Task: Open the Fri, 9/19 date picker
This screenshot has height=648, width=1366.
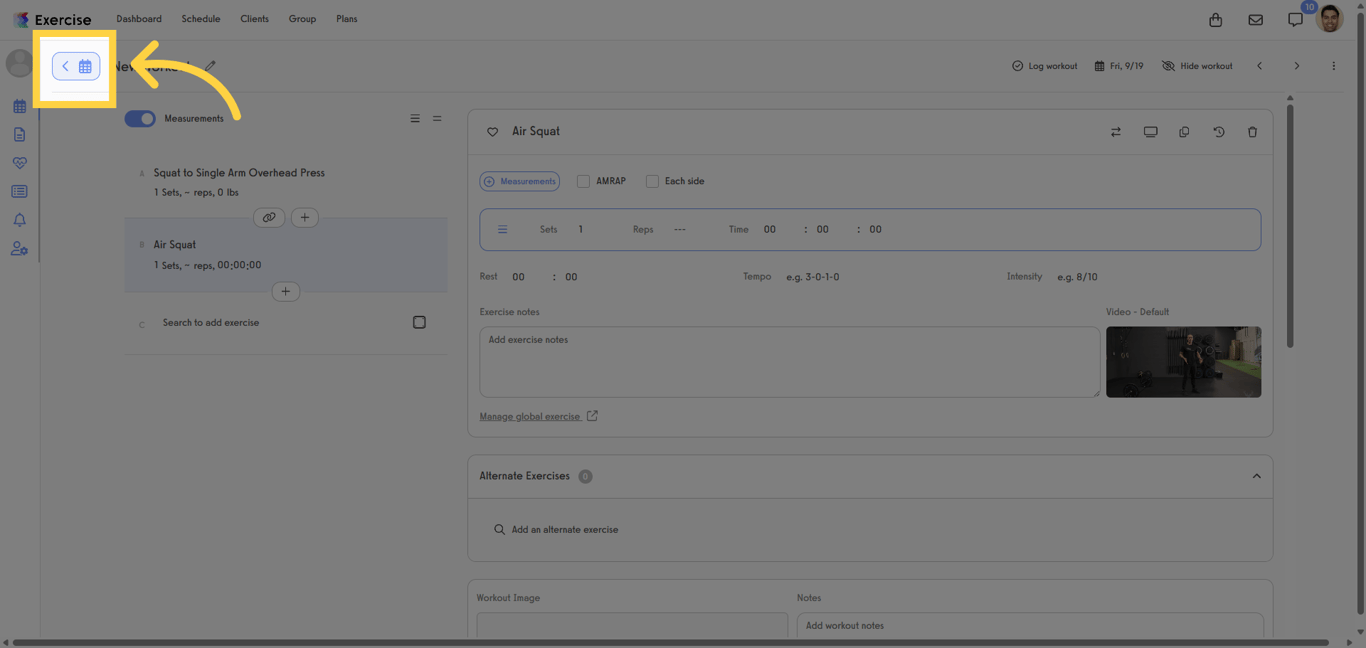Action: [x=1119, y=66]
